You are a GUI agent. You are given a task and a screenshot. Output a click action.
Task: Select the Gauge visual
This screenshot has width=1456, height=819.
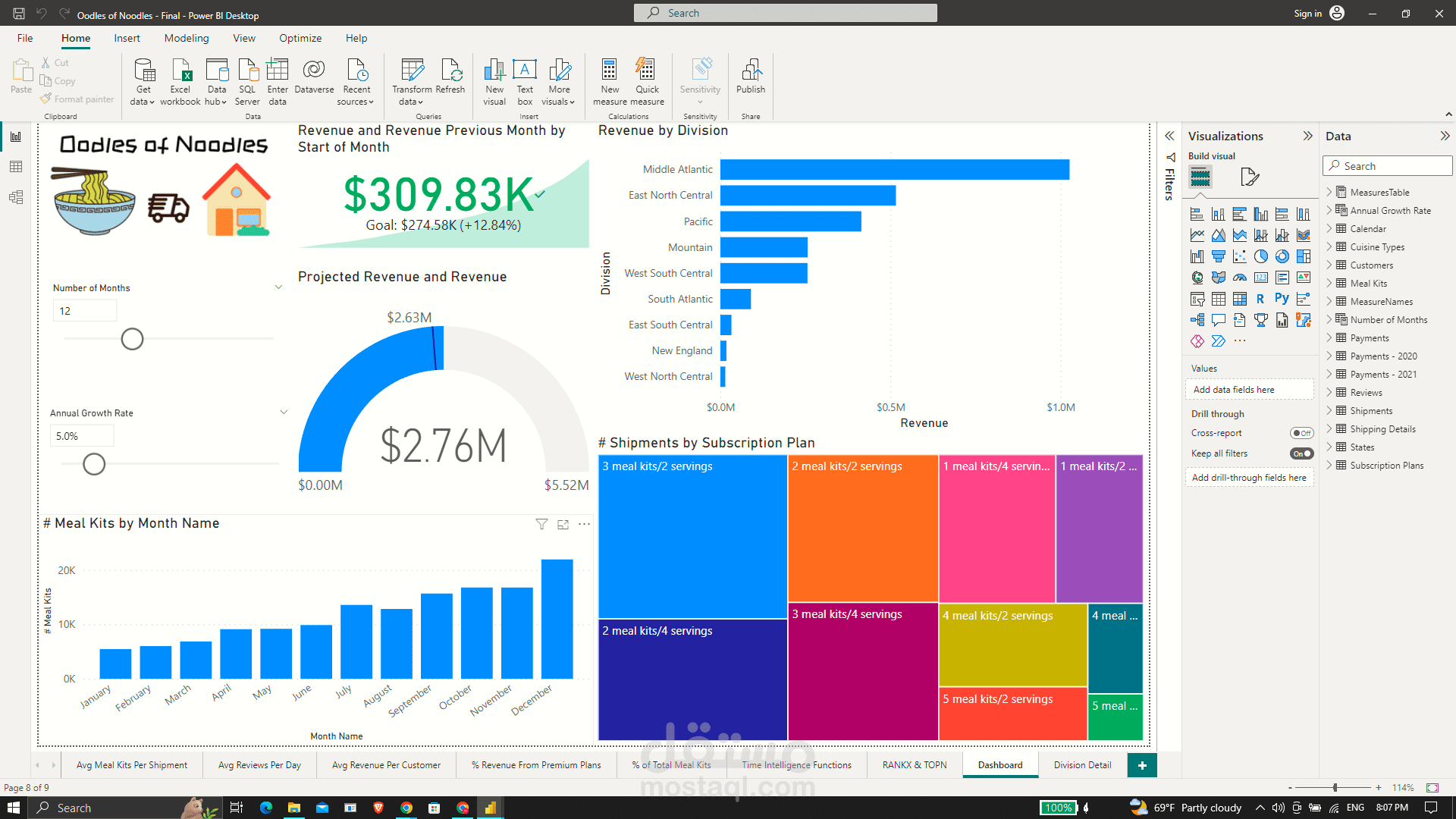1240,278
